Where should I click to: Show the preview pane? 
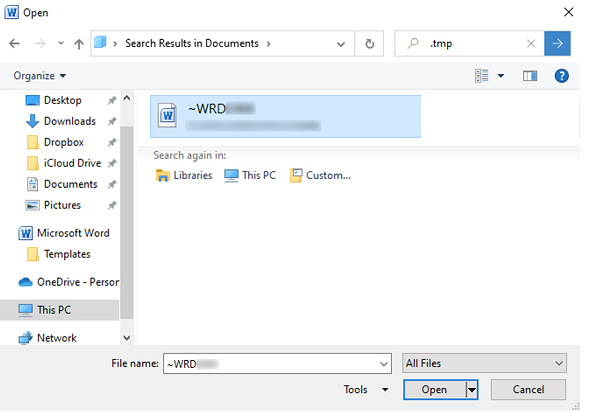(530, 76)
